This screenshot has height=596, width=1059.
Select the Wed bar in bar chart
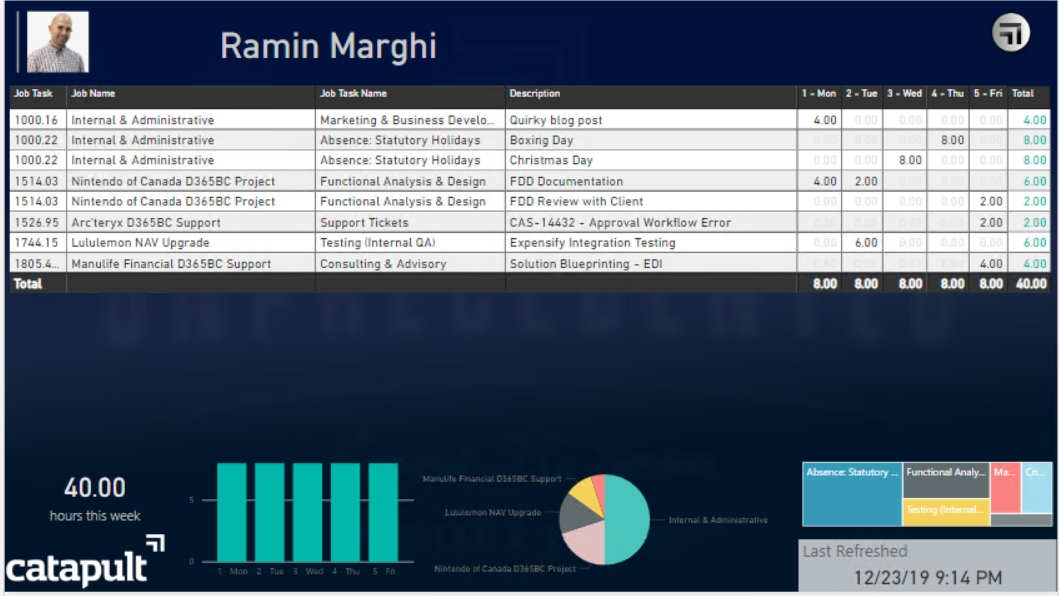point(307,512)
